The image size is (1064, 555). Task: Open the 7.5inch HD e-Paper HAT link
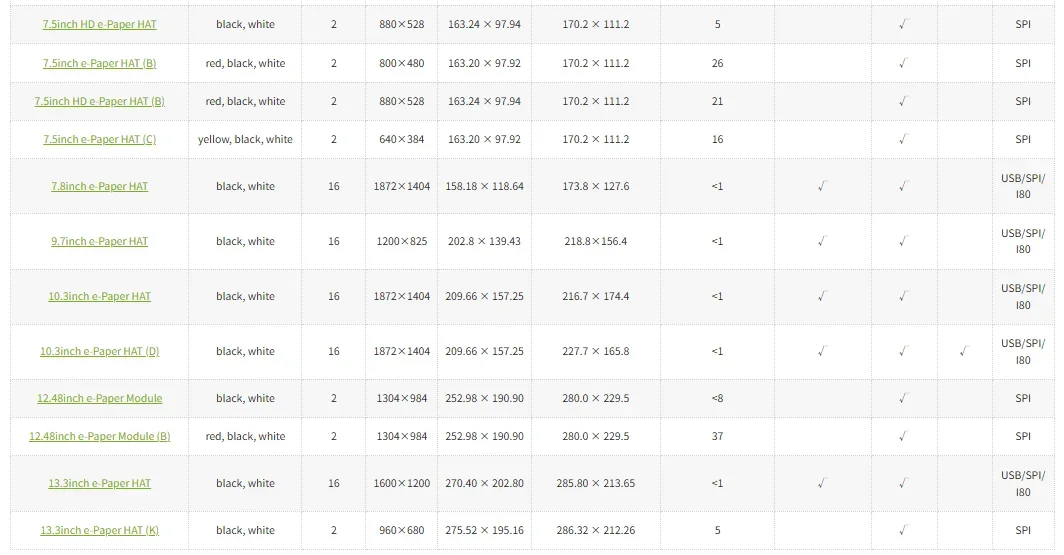coord(99,24)
